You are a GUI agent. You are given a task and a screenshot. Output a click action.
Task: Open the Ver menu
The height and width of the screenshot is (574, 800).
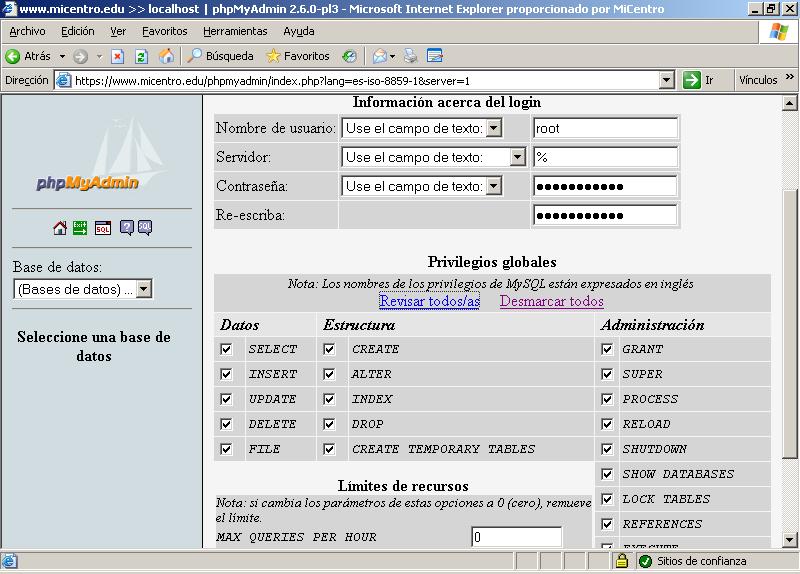click(118, 31)
